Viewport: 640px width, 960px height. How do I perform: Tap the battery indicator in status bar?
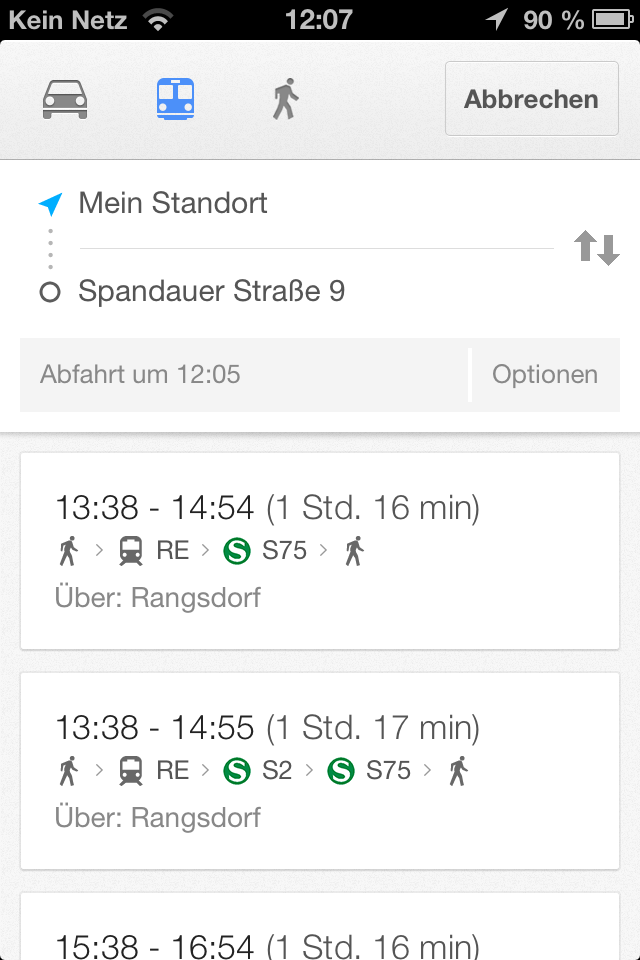click(x=611, y=19)
